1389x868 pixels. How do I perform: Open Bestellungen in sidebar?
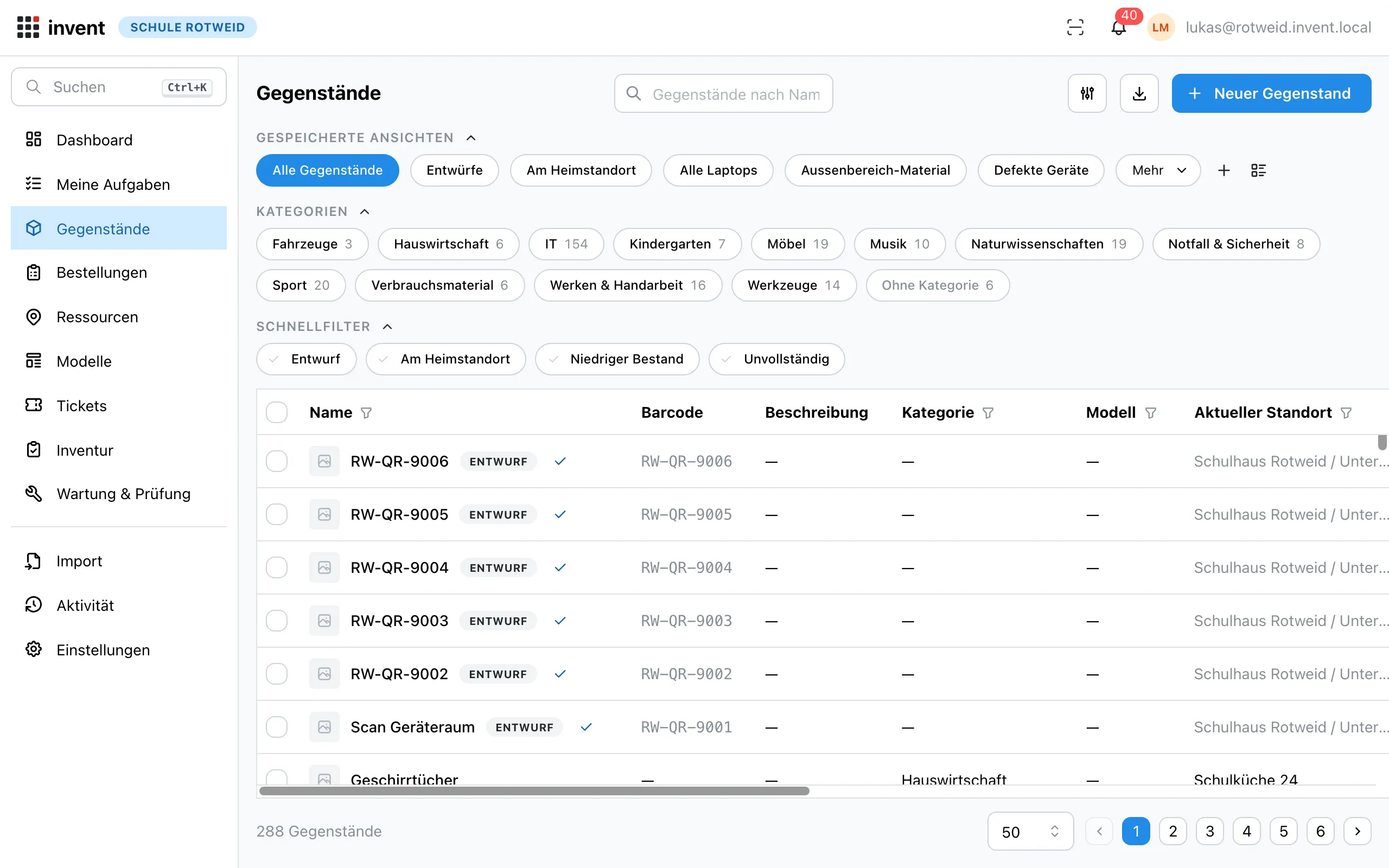(119, 272)
